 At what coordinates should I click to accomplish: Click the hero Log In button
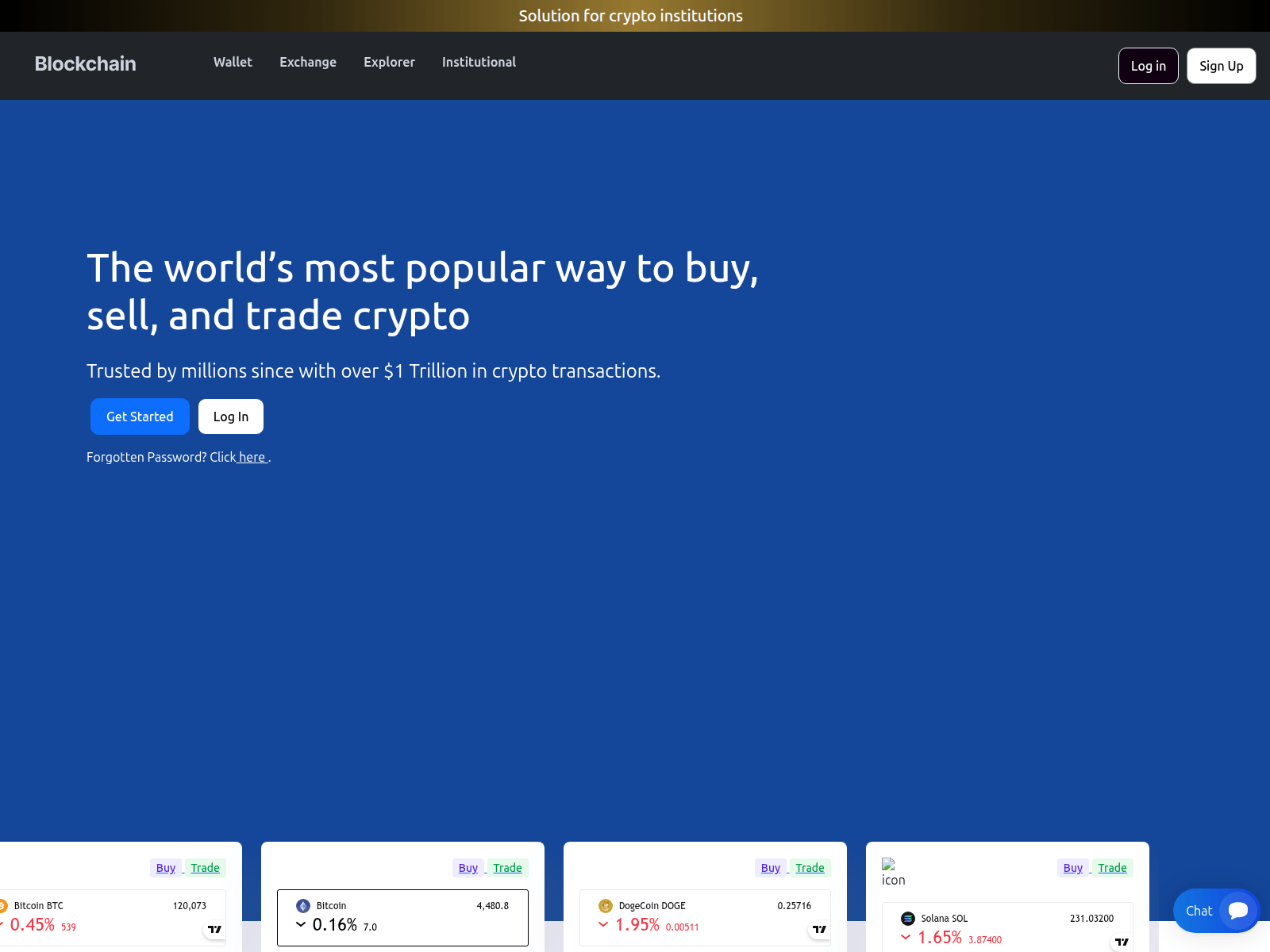[x=231, y=416]
